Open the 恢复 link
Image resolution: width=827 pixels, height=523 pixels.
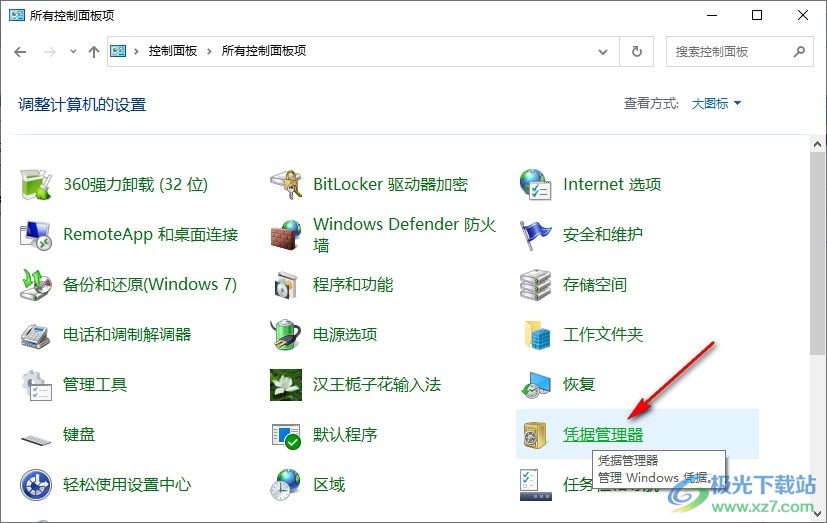point(579,384)
